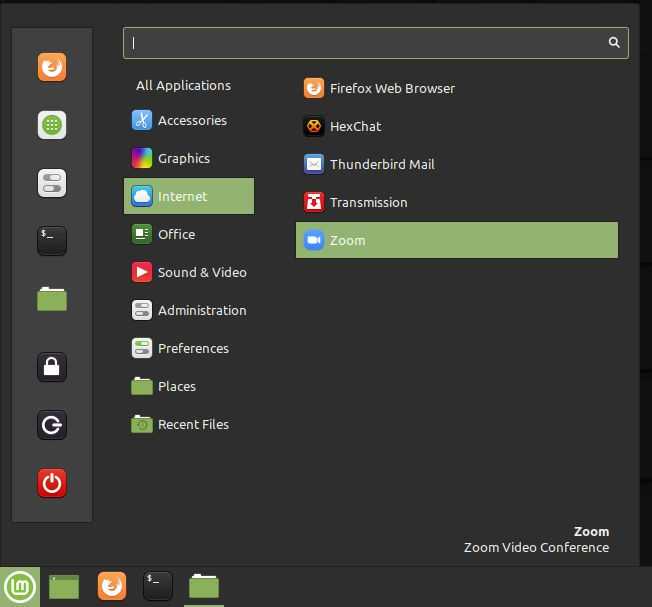Viewport: 652px width, 607px height.
Task: Open Files manager from the bottom panel
Action: pyautogui.click(x=204, y=586)
